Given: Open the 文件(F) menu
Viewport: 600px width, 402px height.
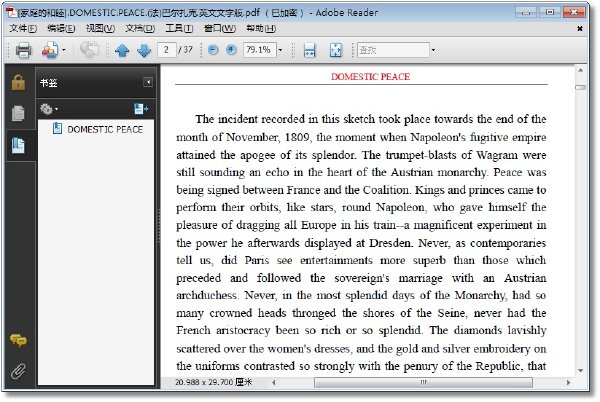Looking at the screenshot, I should coord(23,28).
